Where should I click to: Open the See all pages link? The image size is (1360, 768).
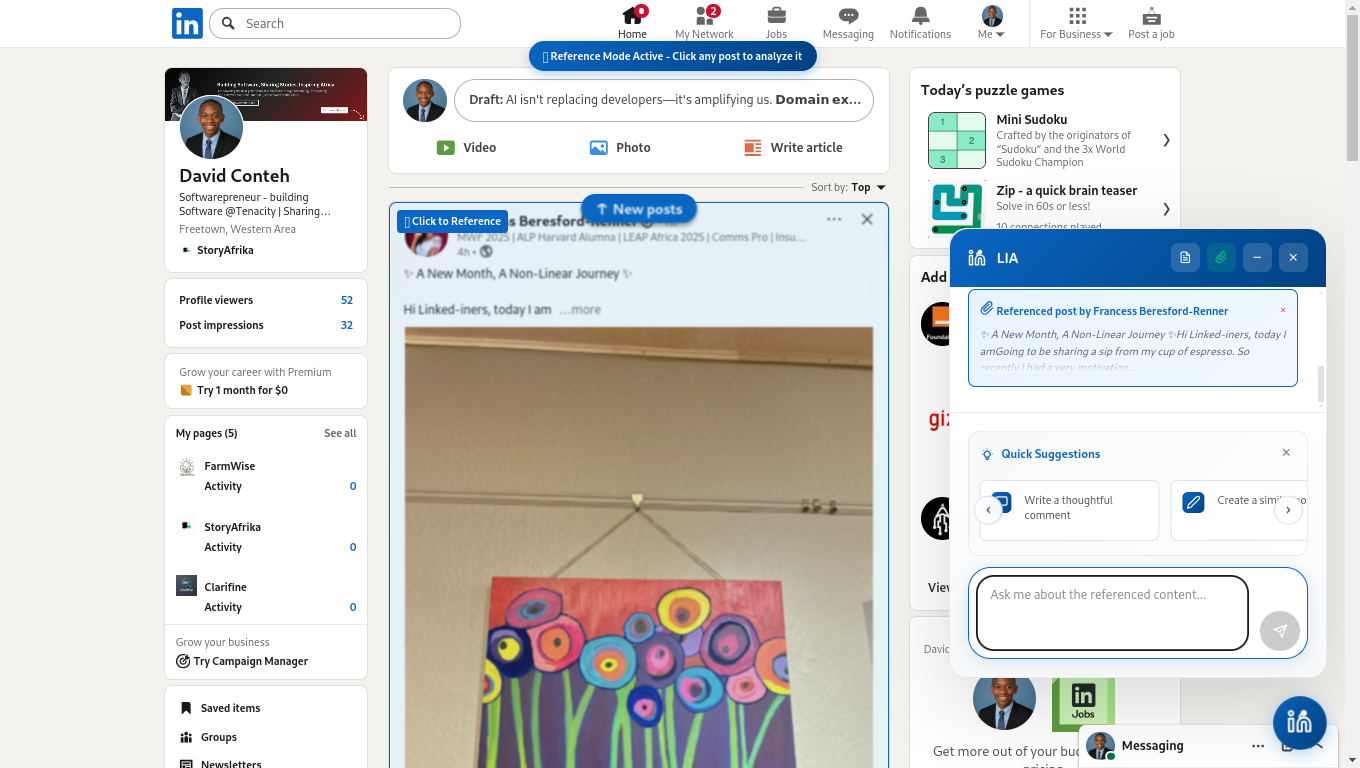[340, 433]
